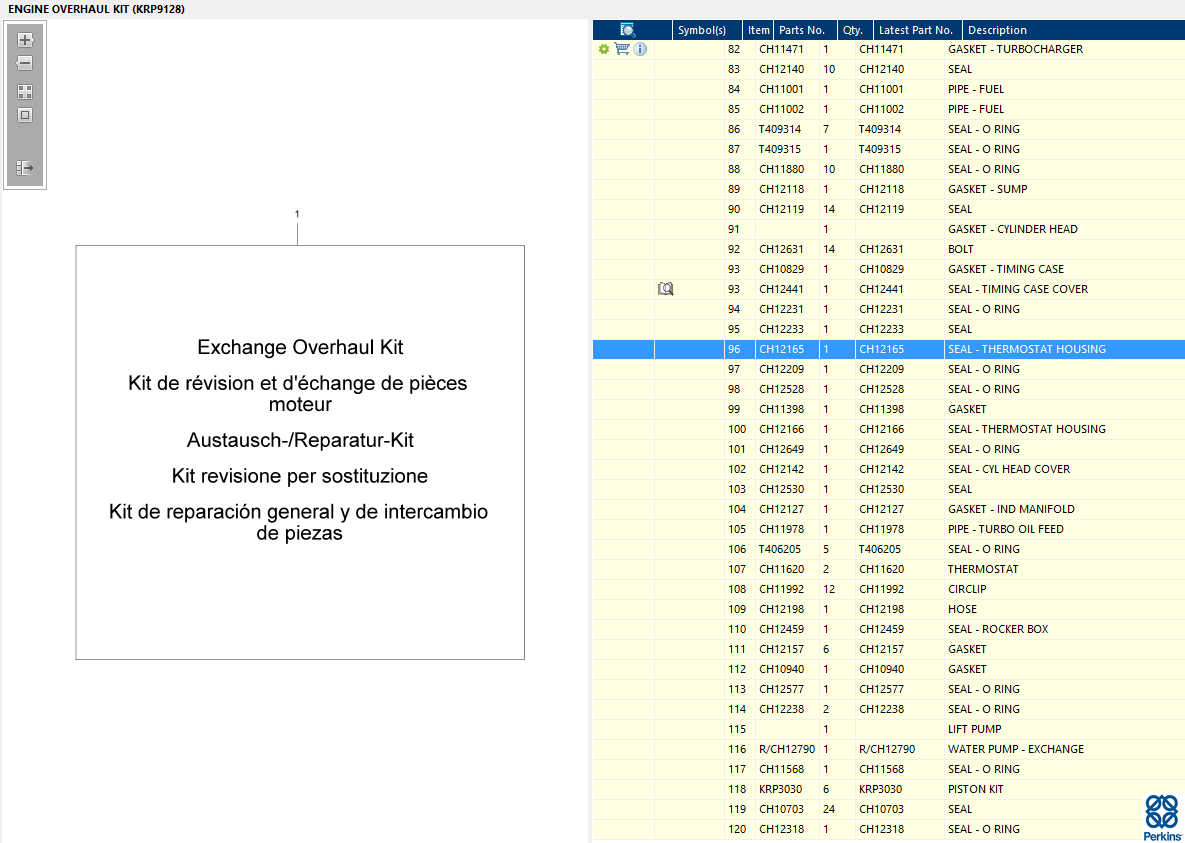The width and height of the screenshot is (1185, 843).
Task: Click part number T409315
Action: pos(780,149)
